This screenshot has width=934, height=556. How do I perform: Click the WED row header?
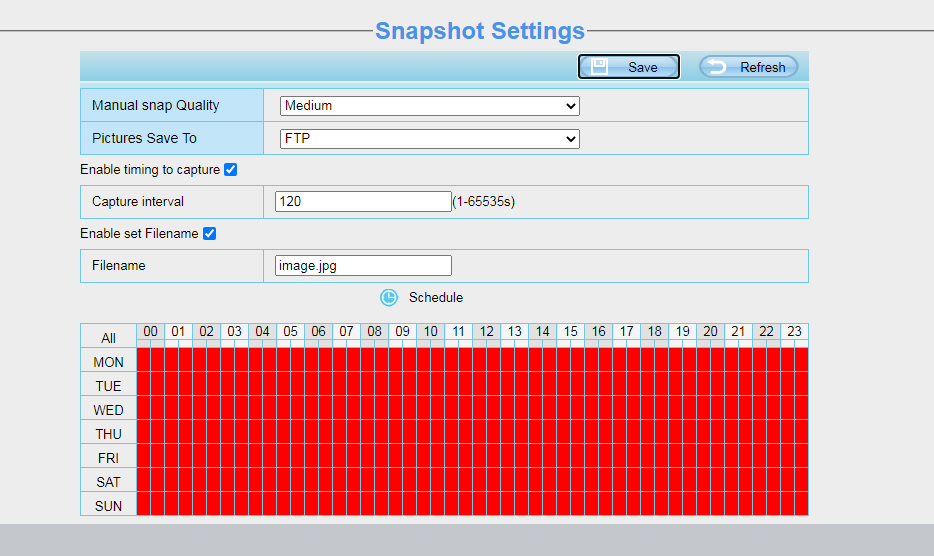108,410
